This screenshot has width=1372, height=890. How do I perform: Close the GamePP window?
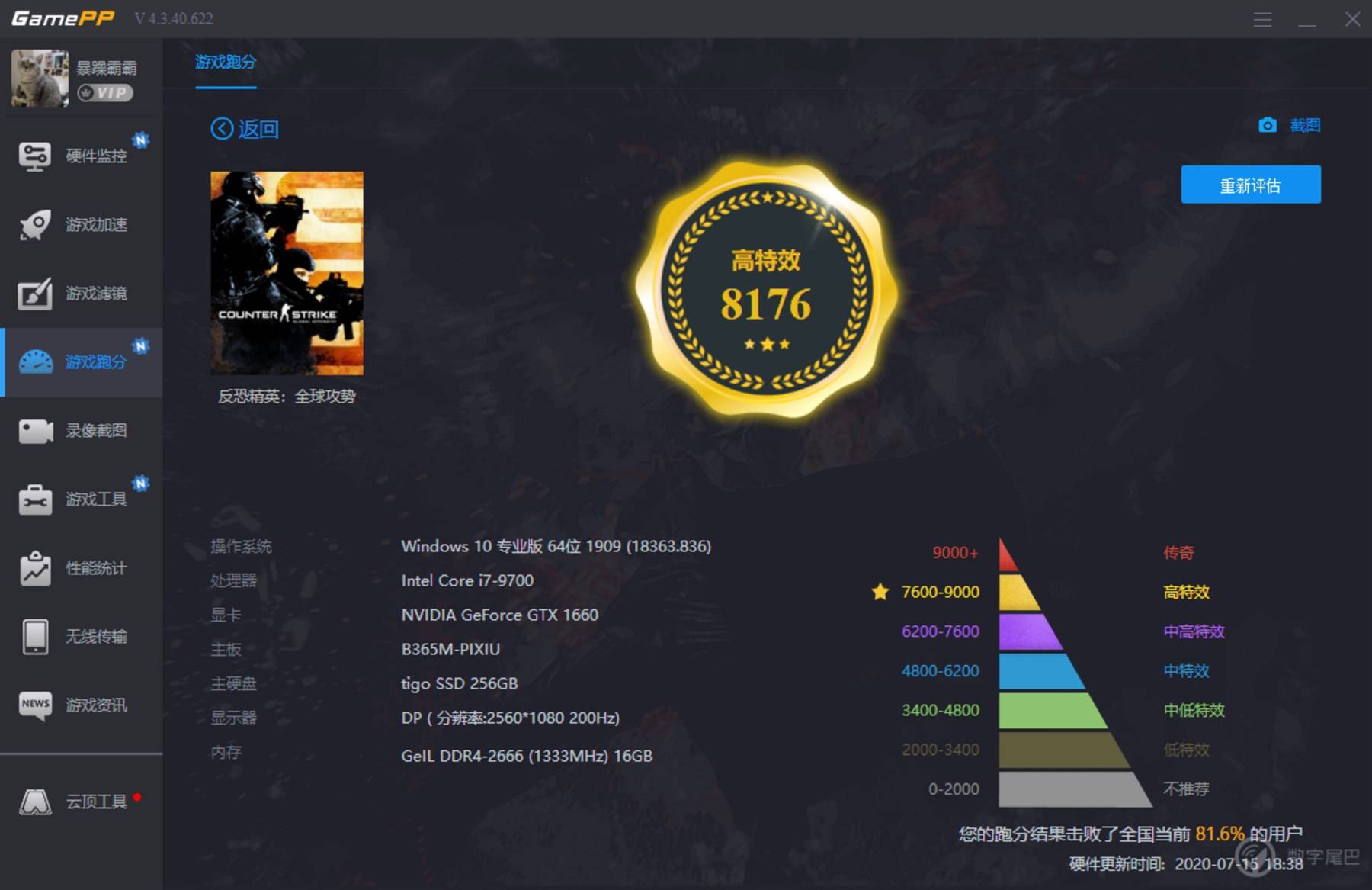(1352, 19)
